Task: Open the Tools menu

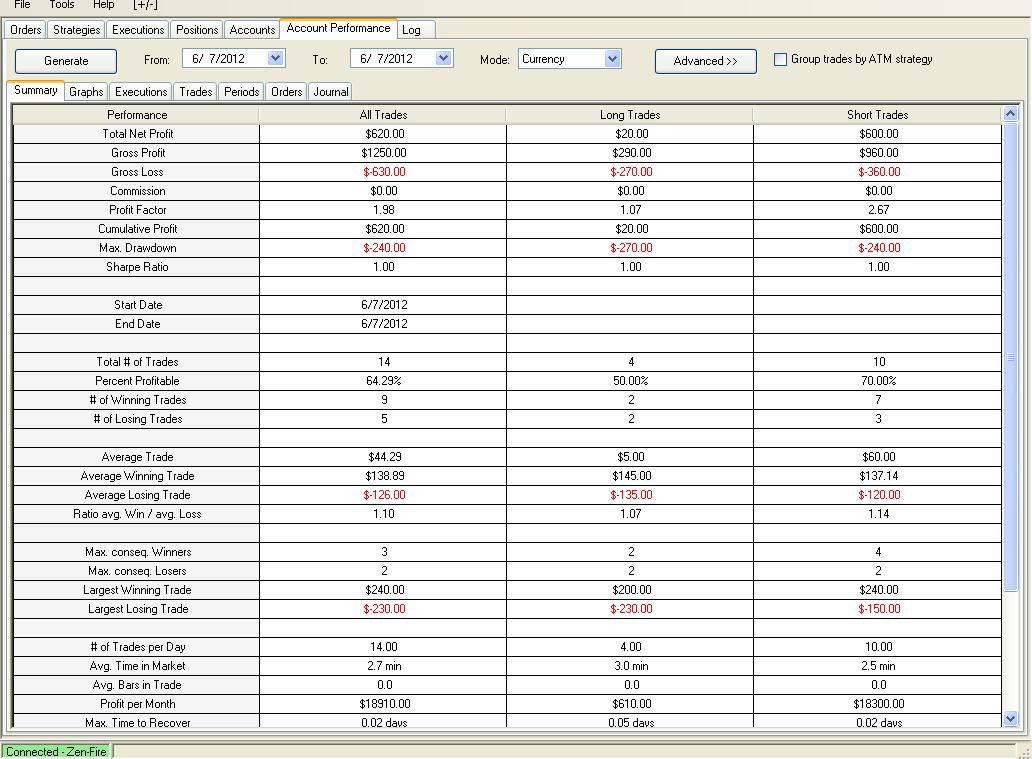Action: coord(62,5)
